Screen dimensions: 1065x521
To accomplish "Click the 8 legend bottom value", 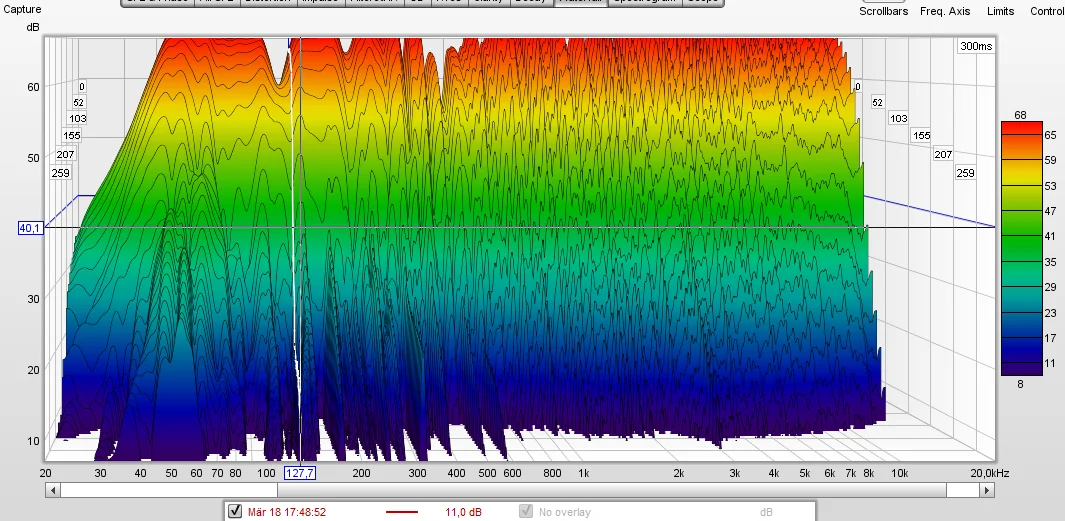I will pos(1019,384).
